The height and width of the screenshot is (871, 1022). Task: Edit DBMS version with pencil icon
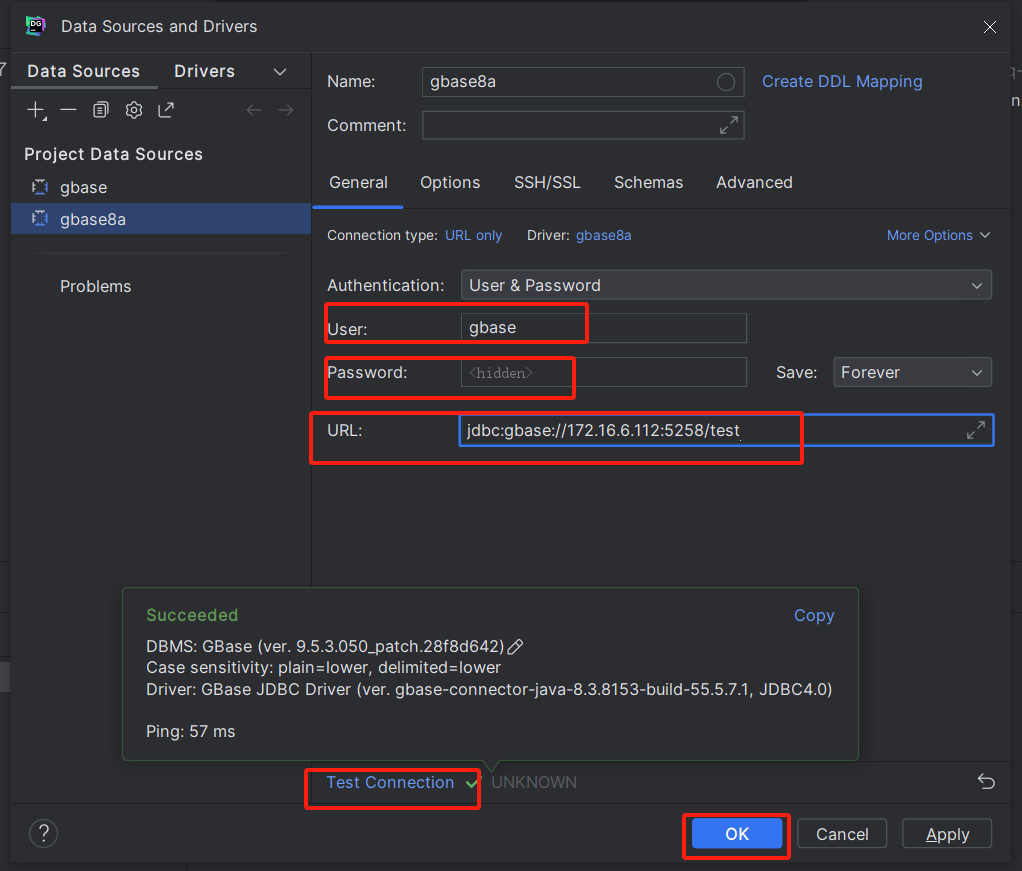pyautogui.click(x=516, y=647)
